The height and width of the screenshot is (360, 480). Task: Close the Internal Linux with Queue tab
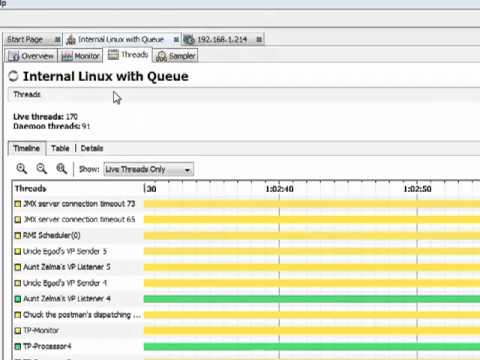[x=176, y=40]
